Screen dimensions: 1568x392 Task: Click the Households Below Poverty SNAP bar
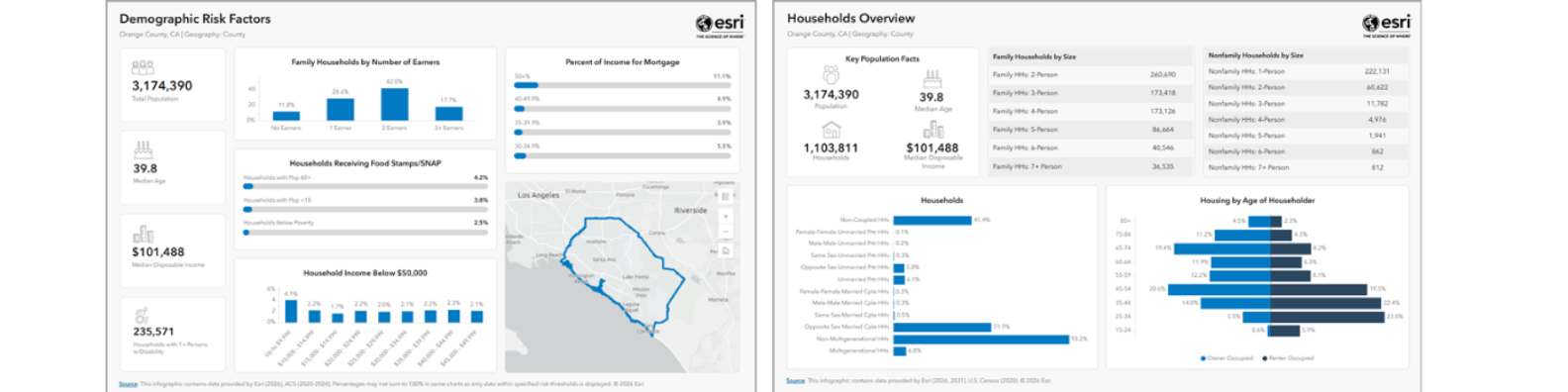[365, 232]
